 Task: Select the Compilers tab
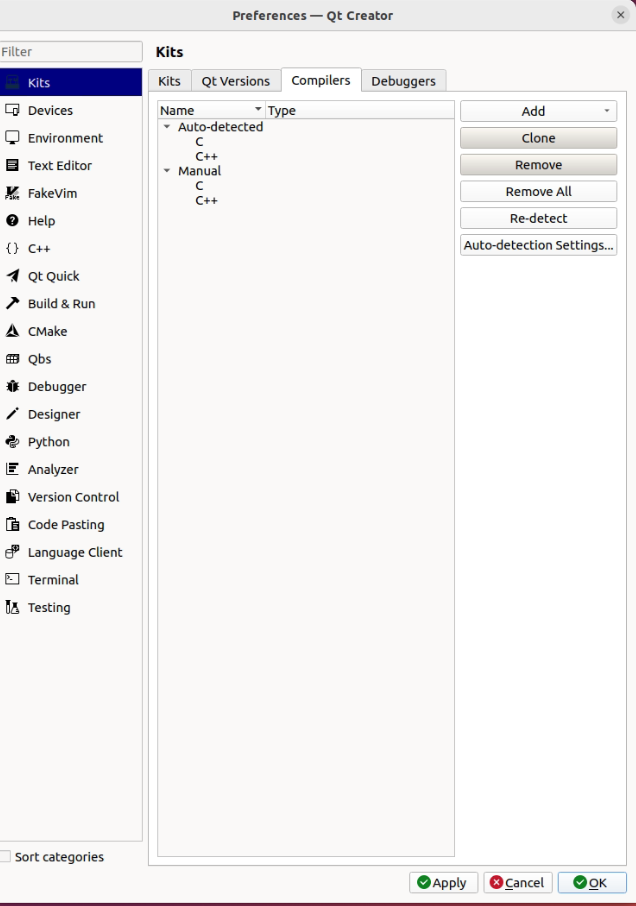click(x=321, y=80)
